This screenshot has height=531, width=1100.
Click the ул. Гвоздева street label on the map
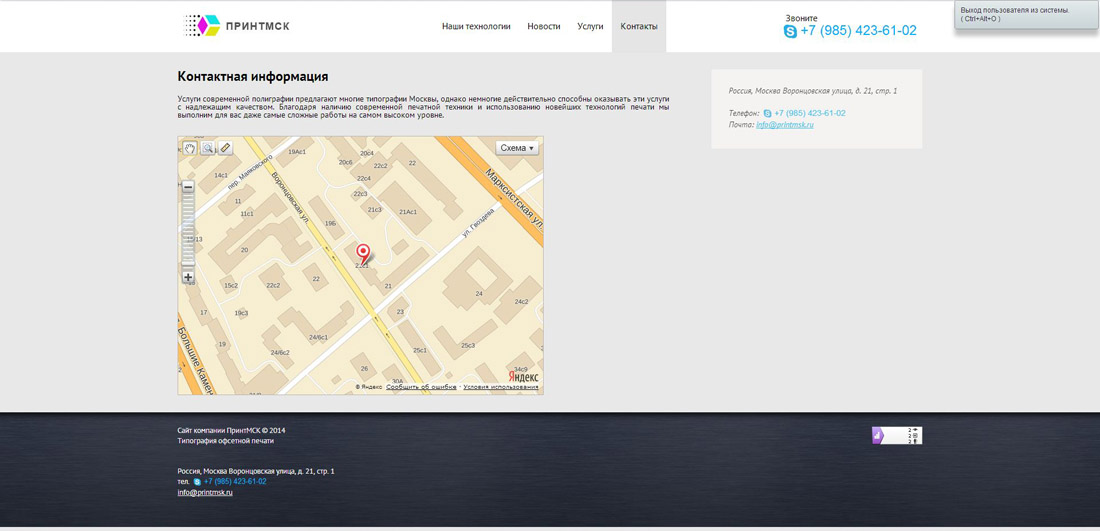pyautogui.click(x=479, y=224)
